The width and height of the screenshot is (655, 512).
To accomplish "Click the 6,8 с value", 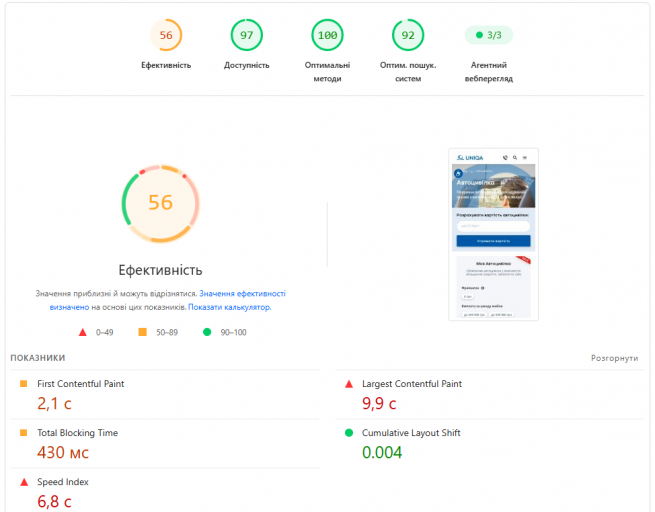I will click(x=54, y=501).
